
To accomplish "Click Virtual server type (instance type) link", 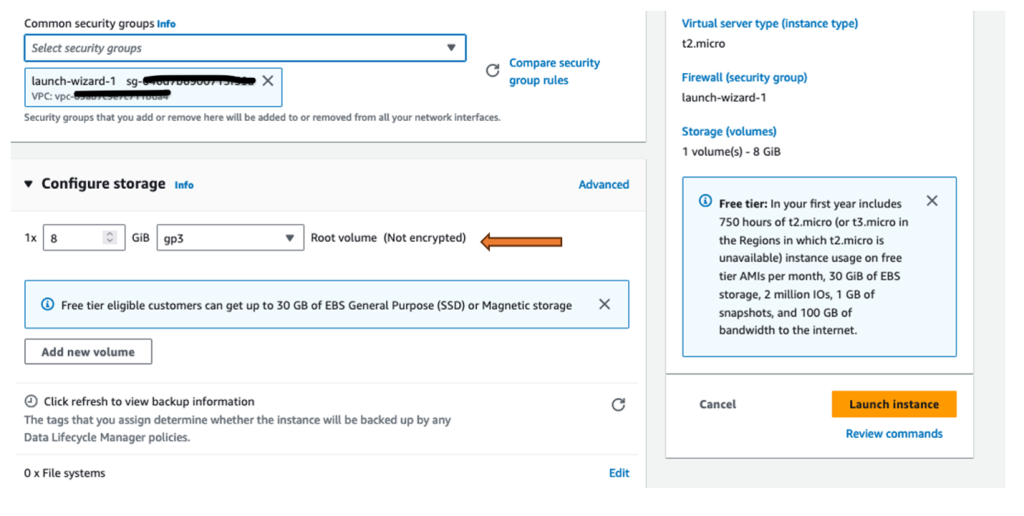I will (x=770, y=24).
